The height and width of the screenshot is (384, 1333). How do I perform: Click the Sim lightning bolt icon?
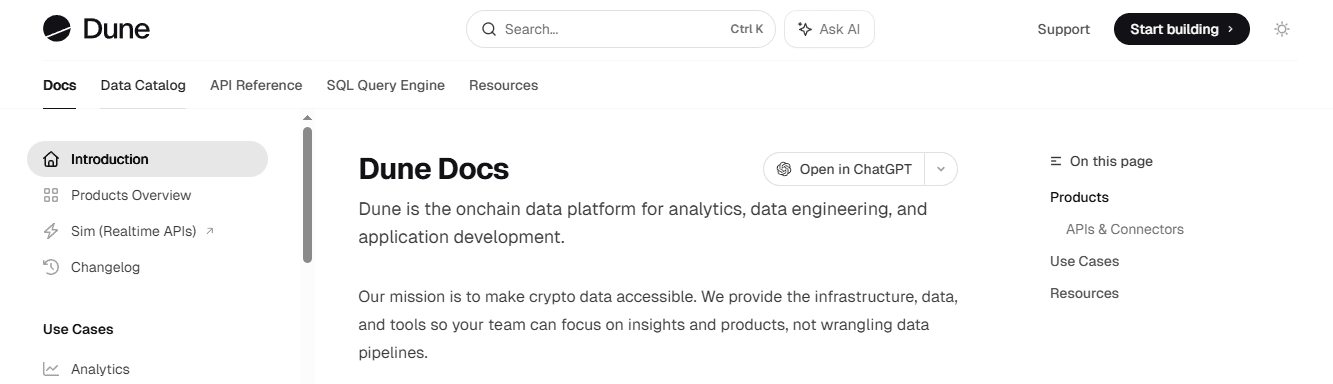pos(51,231)
